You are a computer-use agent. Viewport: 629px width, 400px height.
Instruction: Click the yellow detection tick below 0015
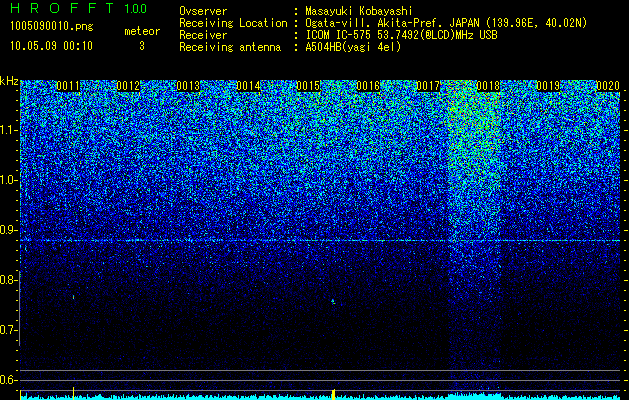(333, 393)
